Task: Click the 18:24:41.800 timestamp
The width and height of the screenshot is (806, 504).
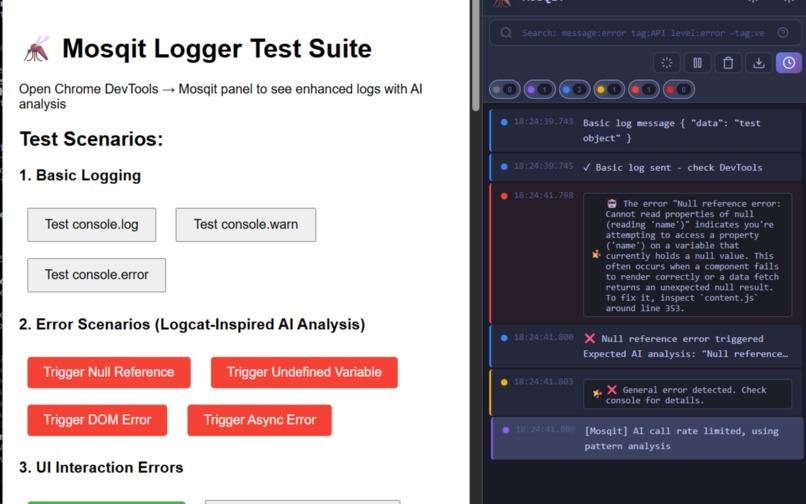Action: [x=543, y=337]
